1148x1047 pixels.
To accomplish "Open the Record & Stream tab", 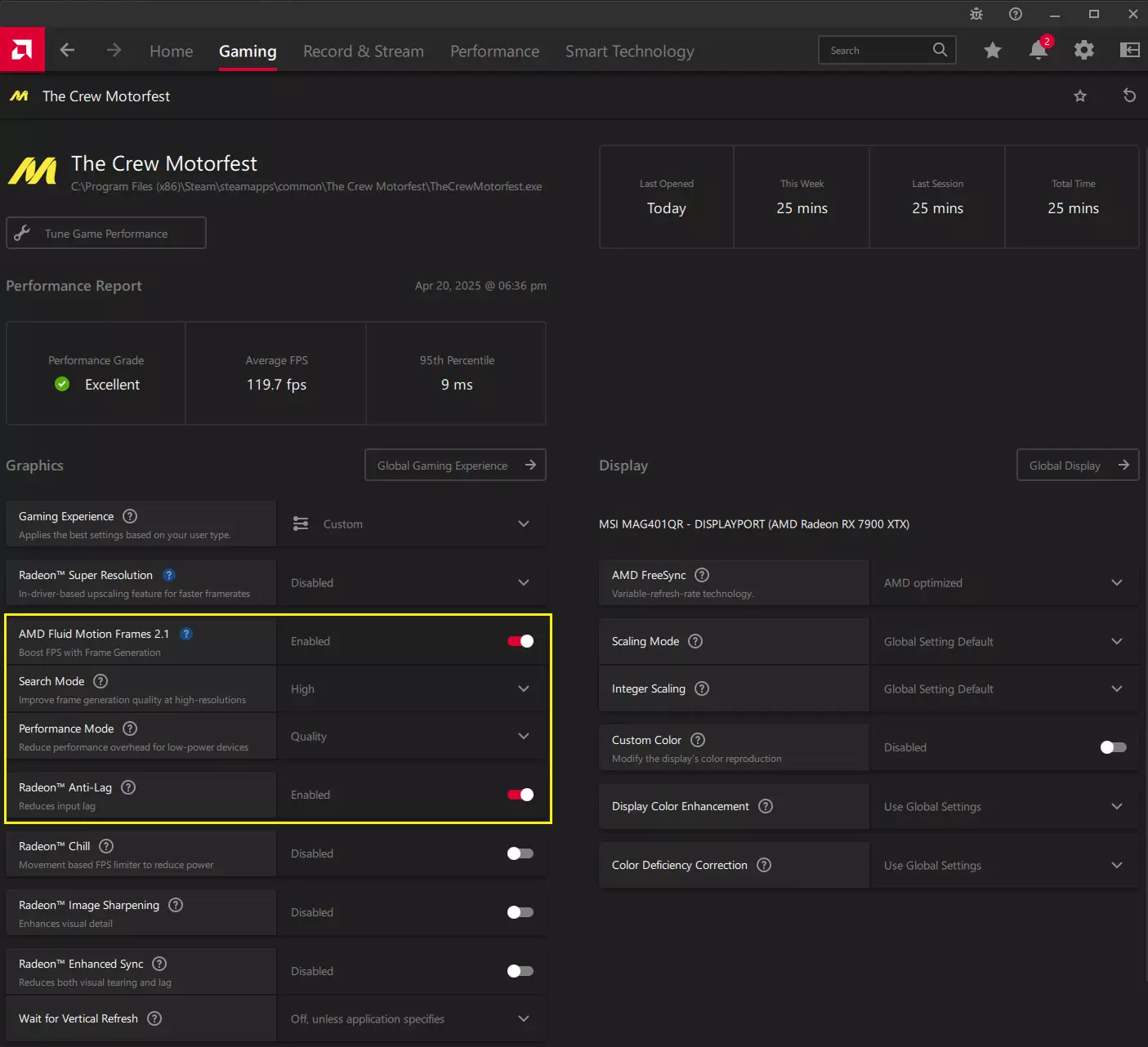I will (x=363, y=51).
